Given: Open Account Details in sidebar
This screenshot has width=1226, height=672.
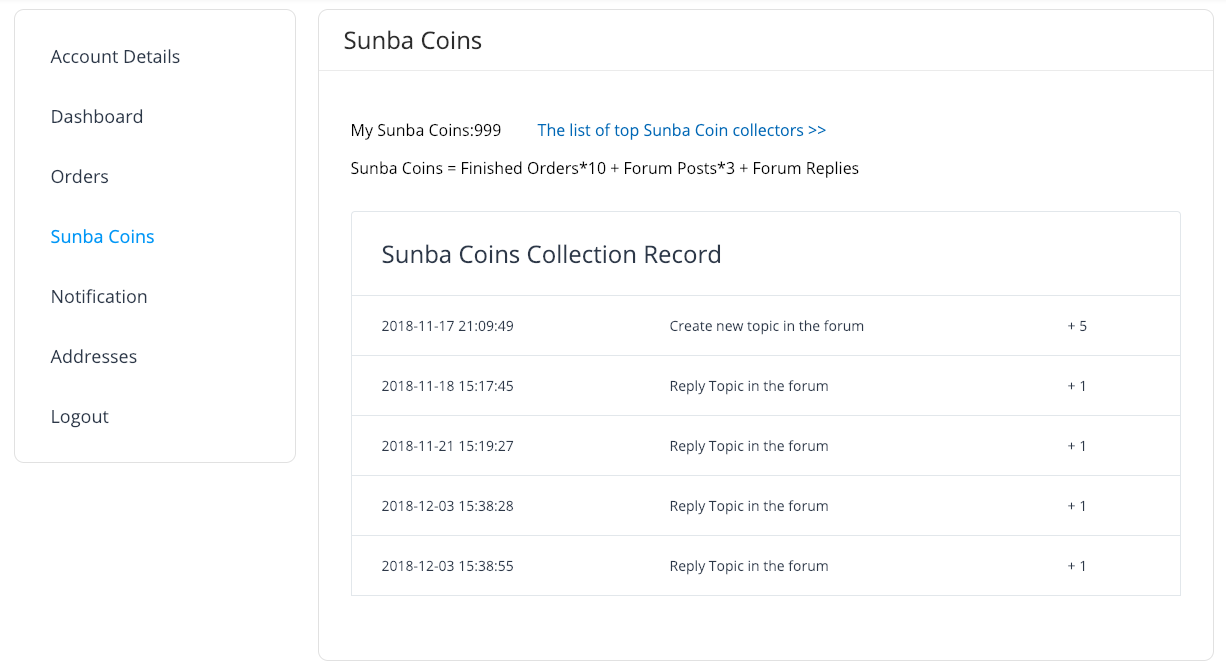Looking at the screenshot, I should 115,57.
